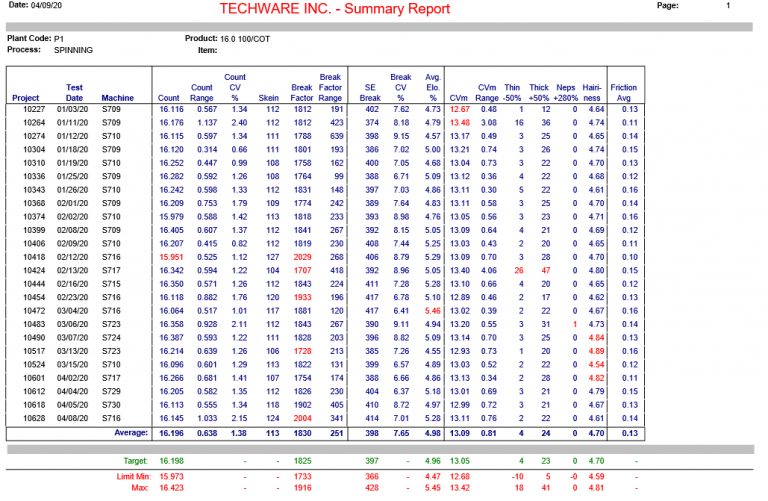Image resolution: width=768 pixels, height=501 pixels.
Task: Select project number 10336
Action: coord(34,176)
